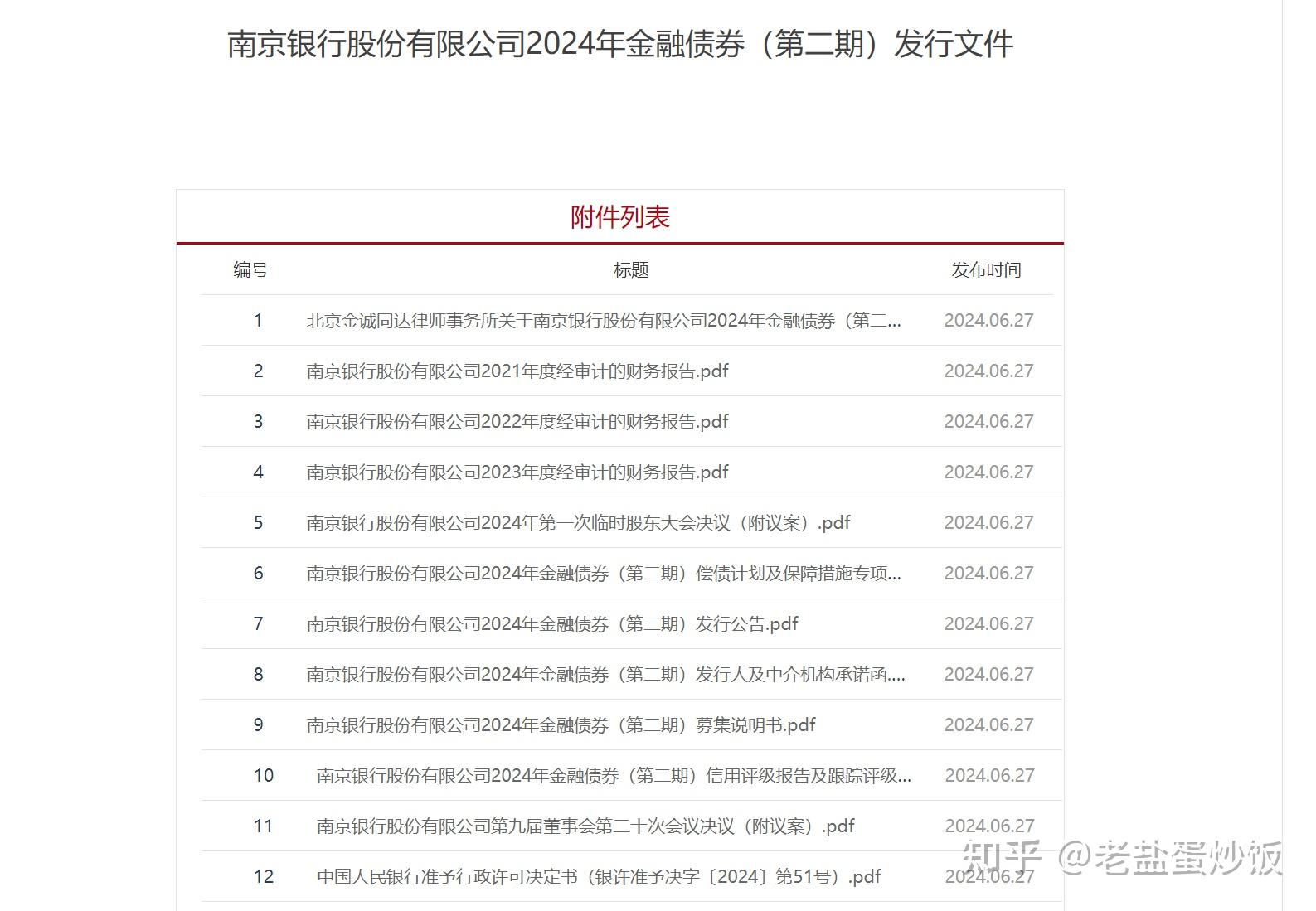Click row number 5 in the 编号 column

point(258,523)
